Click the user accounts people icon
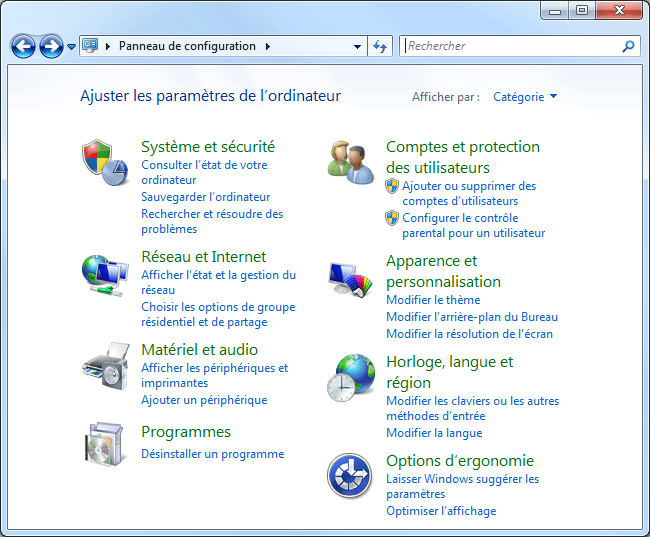 tap(350, 163)
